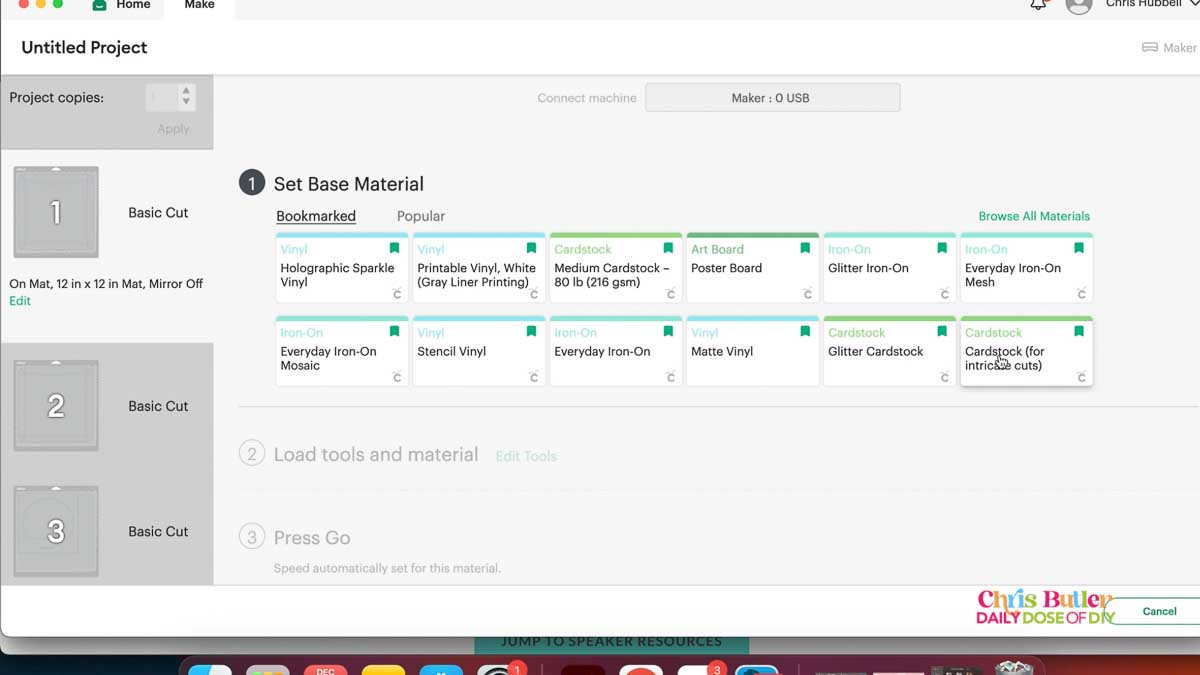Open the Home tab
The height and width of the screenshot is (675, 1200).
click(x=121, y=5)
